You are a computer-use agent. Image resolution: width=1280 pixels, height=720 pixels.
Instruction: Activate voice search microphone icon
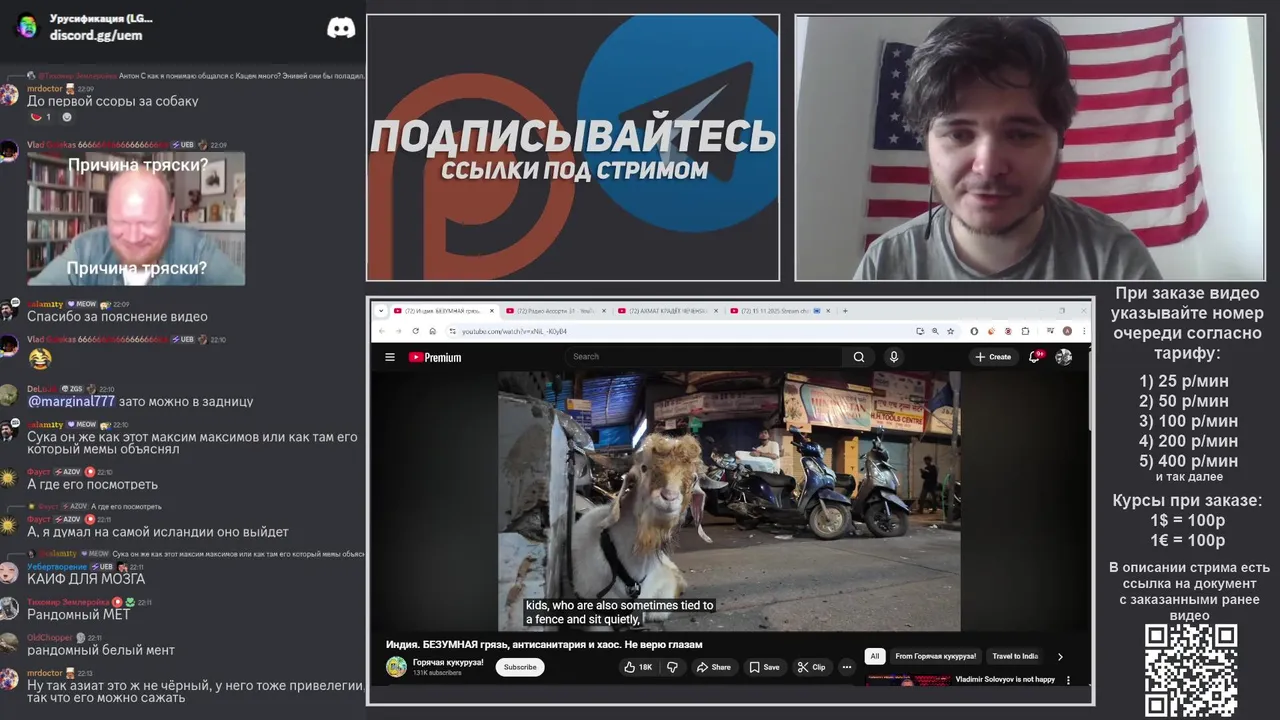(894, 357)
